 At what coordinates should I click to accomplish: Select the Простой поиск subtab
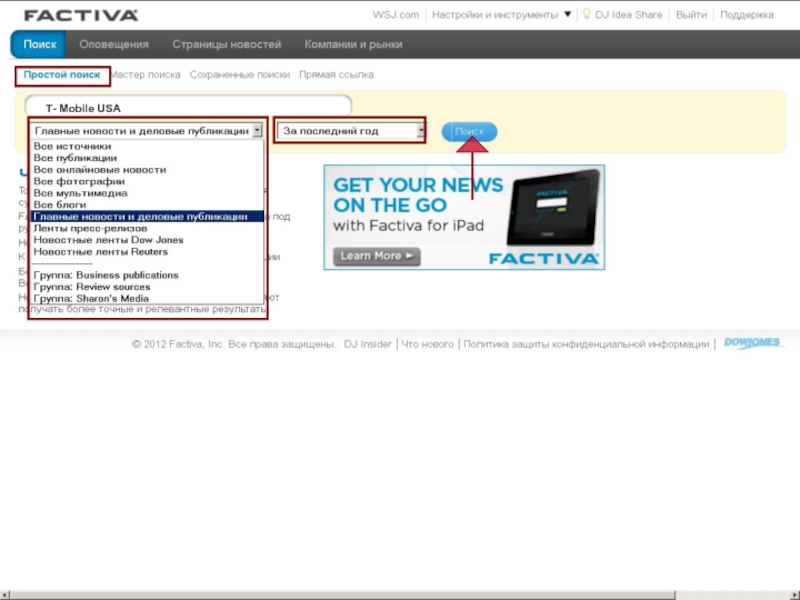click(62, 74)
